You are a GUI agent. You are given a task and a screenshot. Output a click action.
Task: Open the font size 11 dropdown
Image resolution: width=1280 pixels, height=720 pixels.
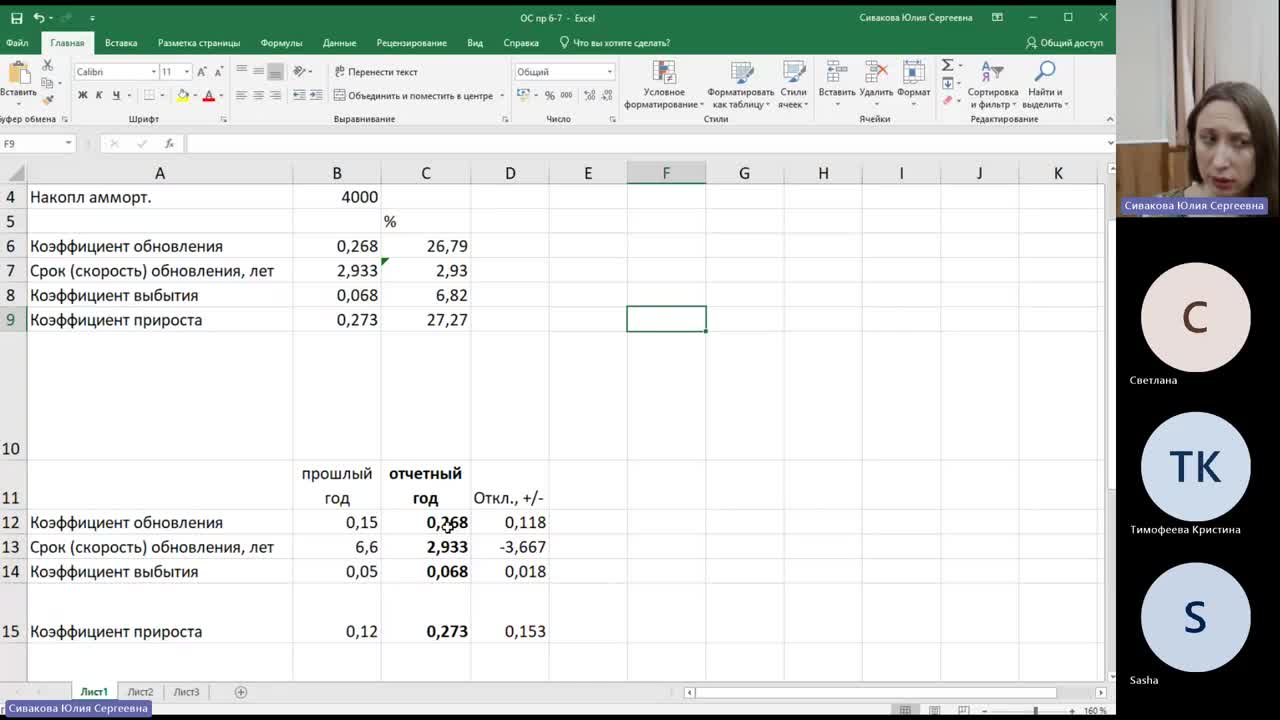point(188,72)
